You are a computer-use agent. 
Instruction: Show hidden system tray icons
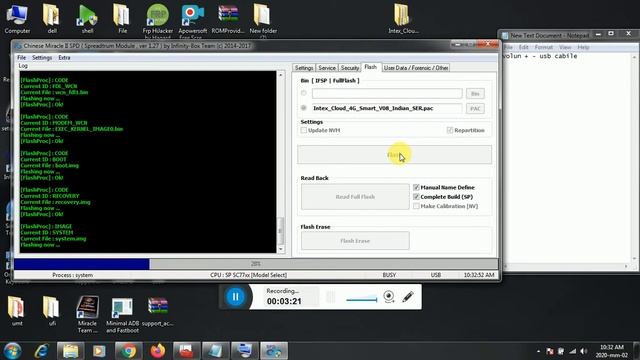click(538, 351)
